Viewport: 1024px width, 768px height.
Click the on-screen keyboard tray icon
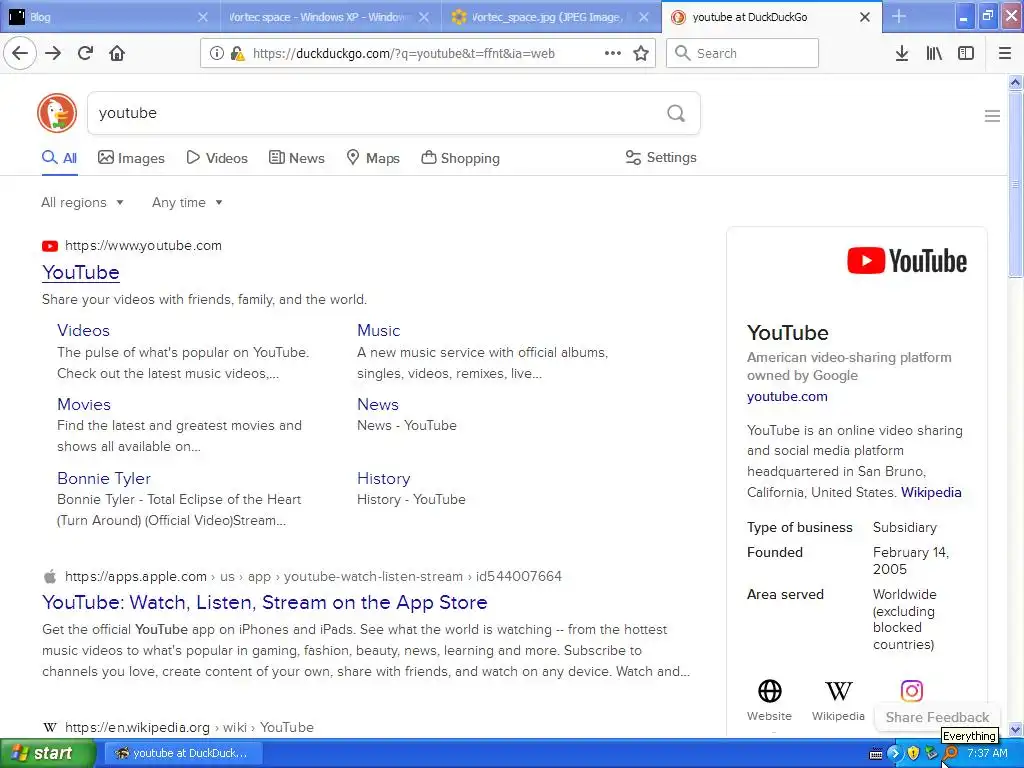[x=876, y=754]
